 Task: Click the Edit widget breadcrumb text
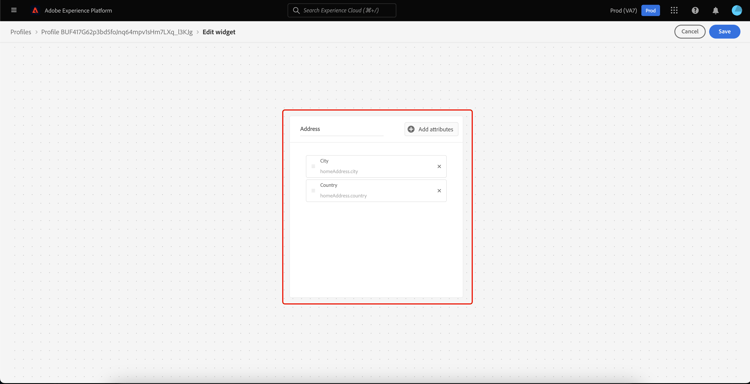(219, 32)
